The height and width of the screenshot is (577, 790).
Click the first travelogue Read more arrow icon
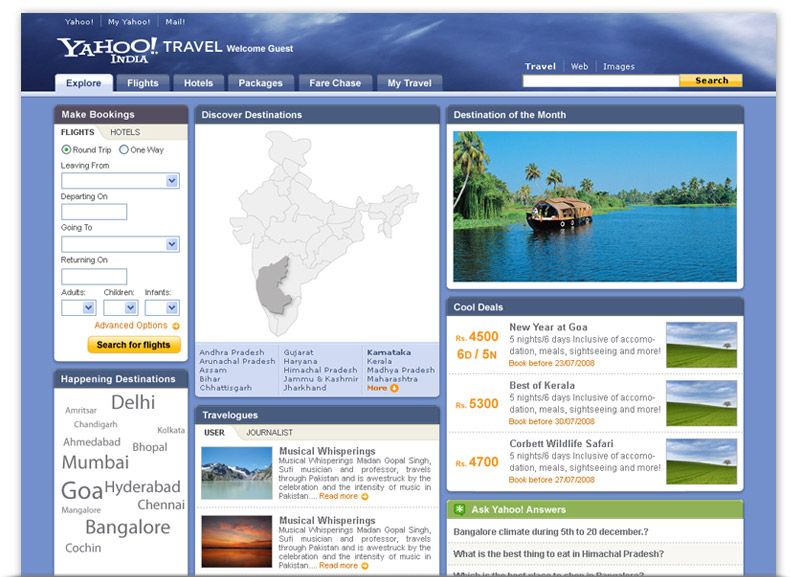(x=365, y=496)
